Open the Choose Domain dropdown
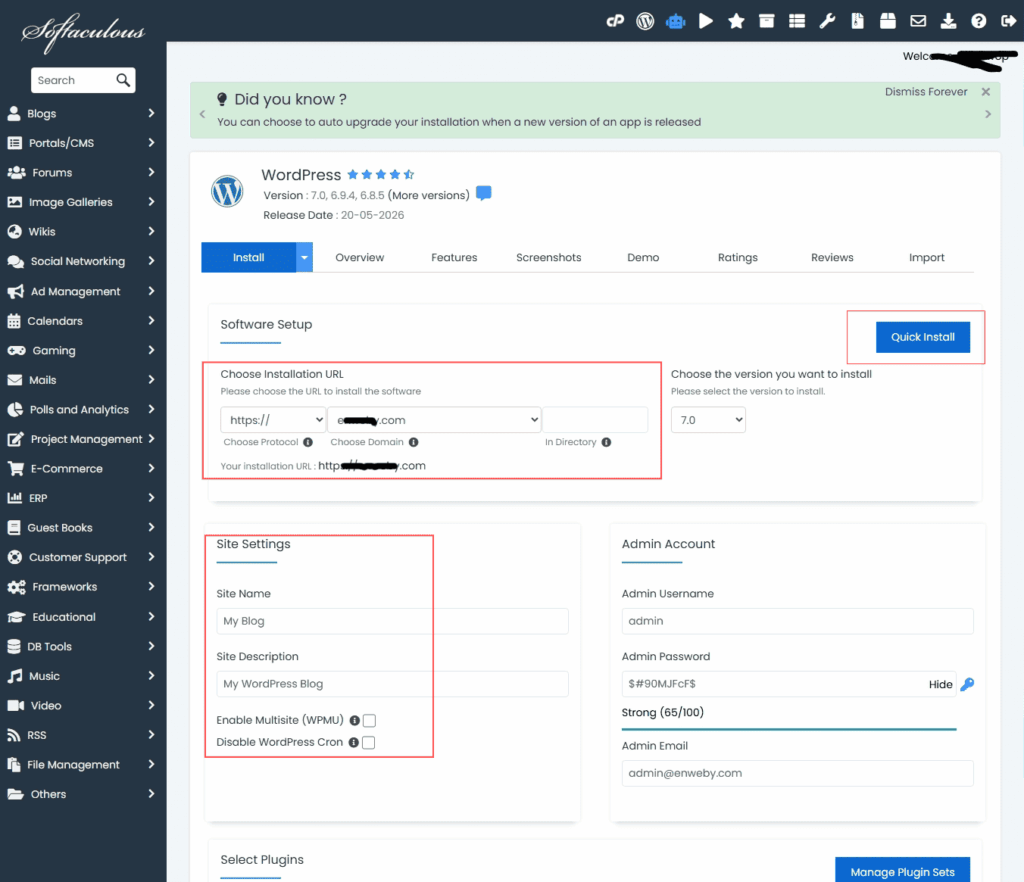Image resolution: width=1024 pixels, height=882 pixels. [x=434, y=420]
